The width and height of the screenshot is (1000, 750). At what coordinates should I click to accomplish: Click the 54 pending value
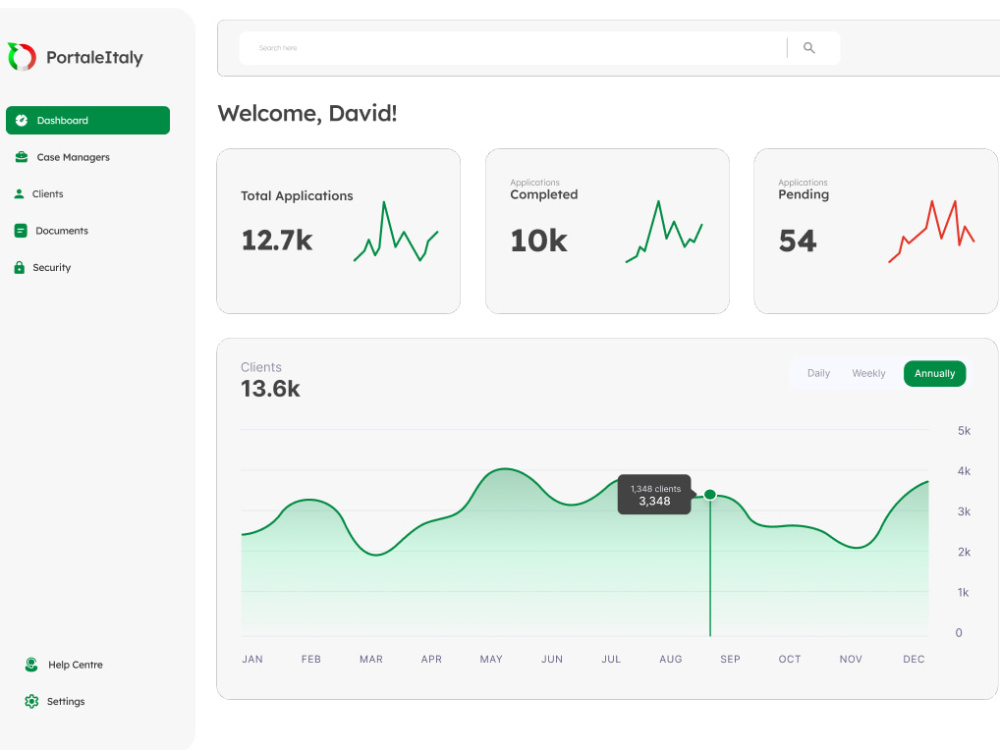coord(797,240)
